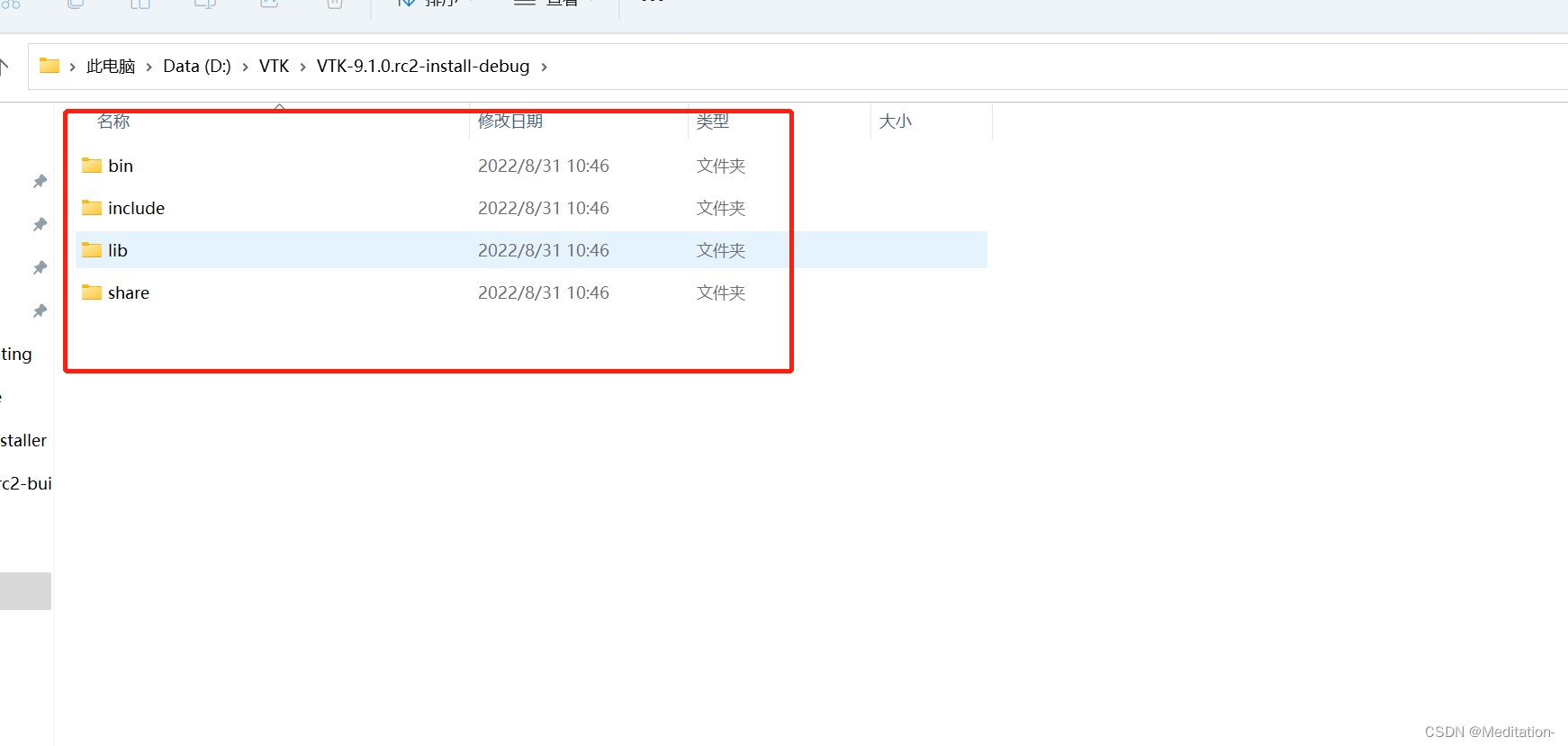Click the modified date in the bin row

click(544, 166)
